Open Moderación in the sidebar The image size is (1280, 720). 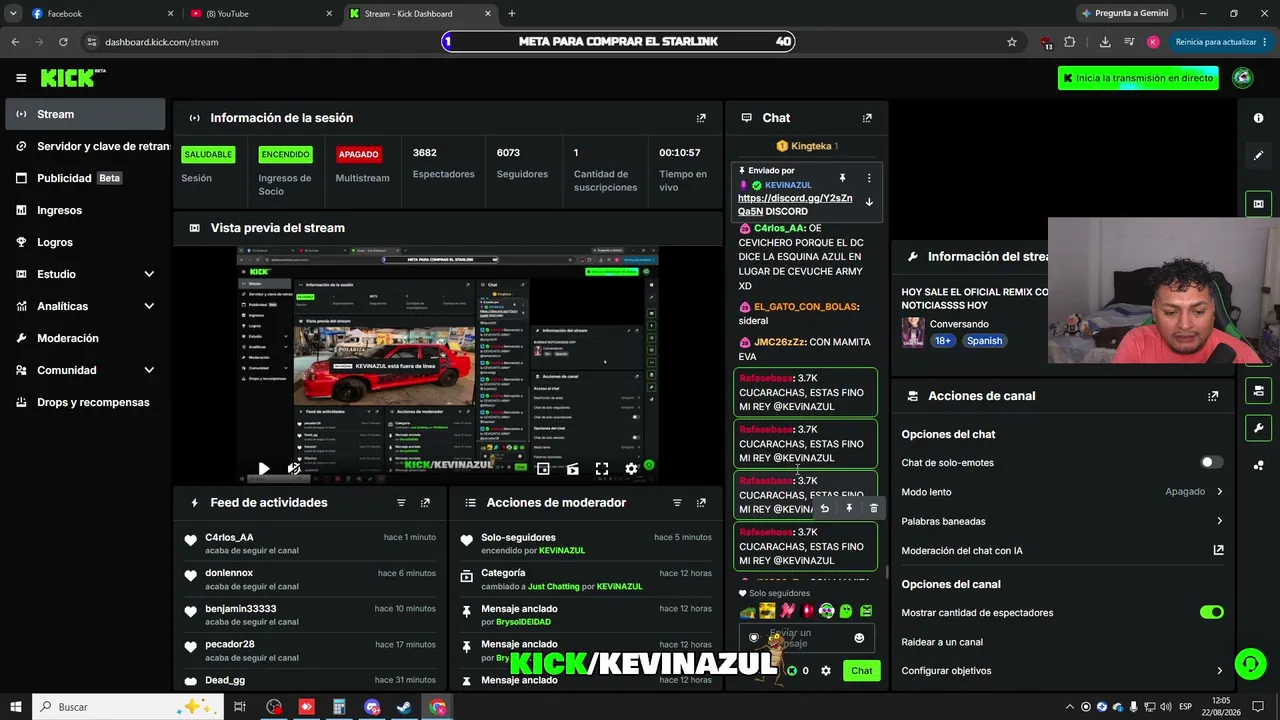click(85, 338)
